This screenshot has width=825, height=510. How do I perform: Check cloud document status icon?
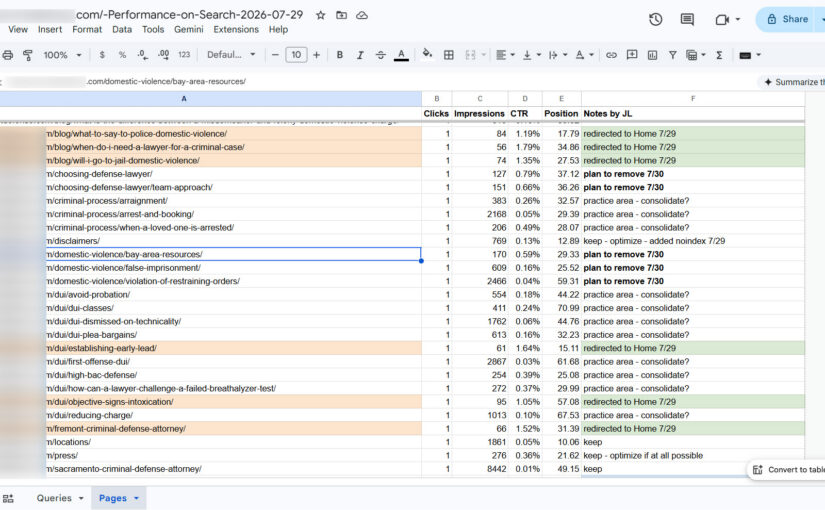[x=362, y=15]
